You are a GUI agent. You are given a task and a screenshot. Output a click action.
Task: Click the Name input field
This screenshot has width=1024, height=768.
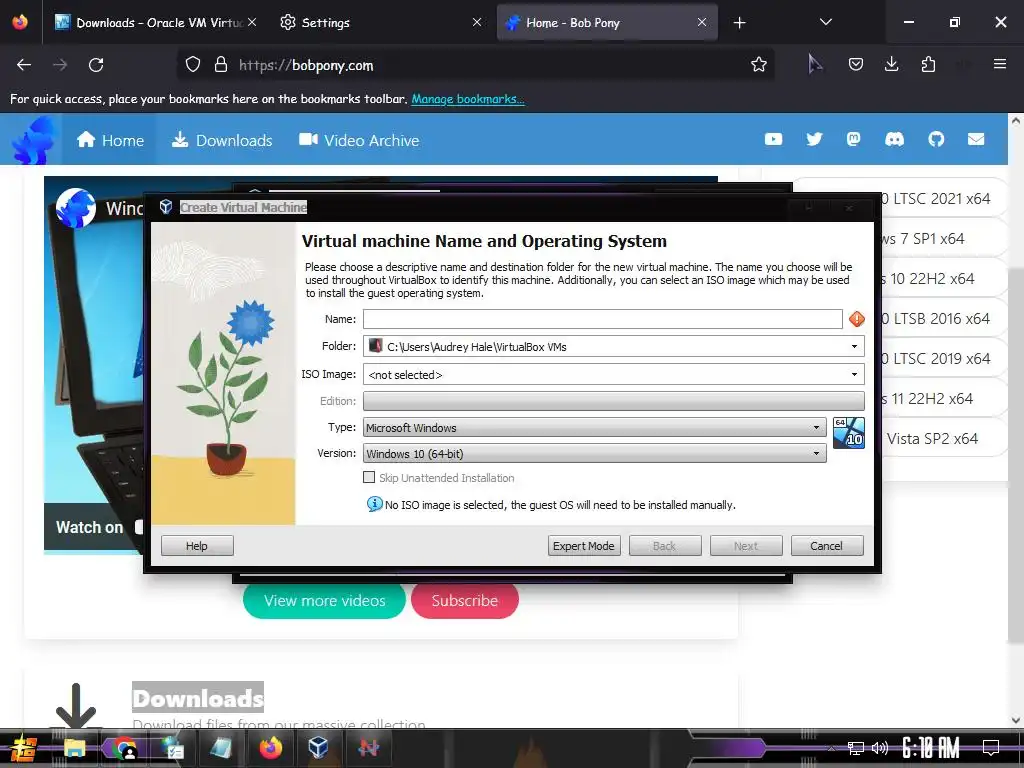[603, 319]
